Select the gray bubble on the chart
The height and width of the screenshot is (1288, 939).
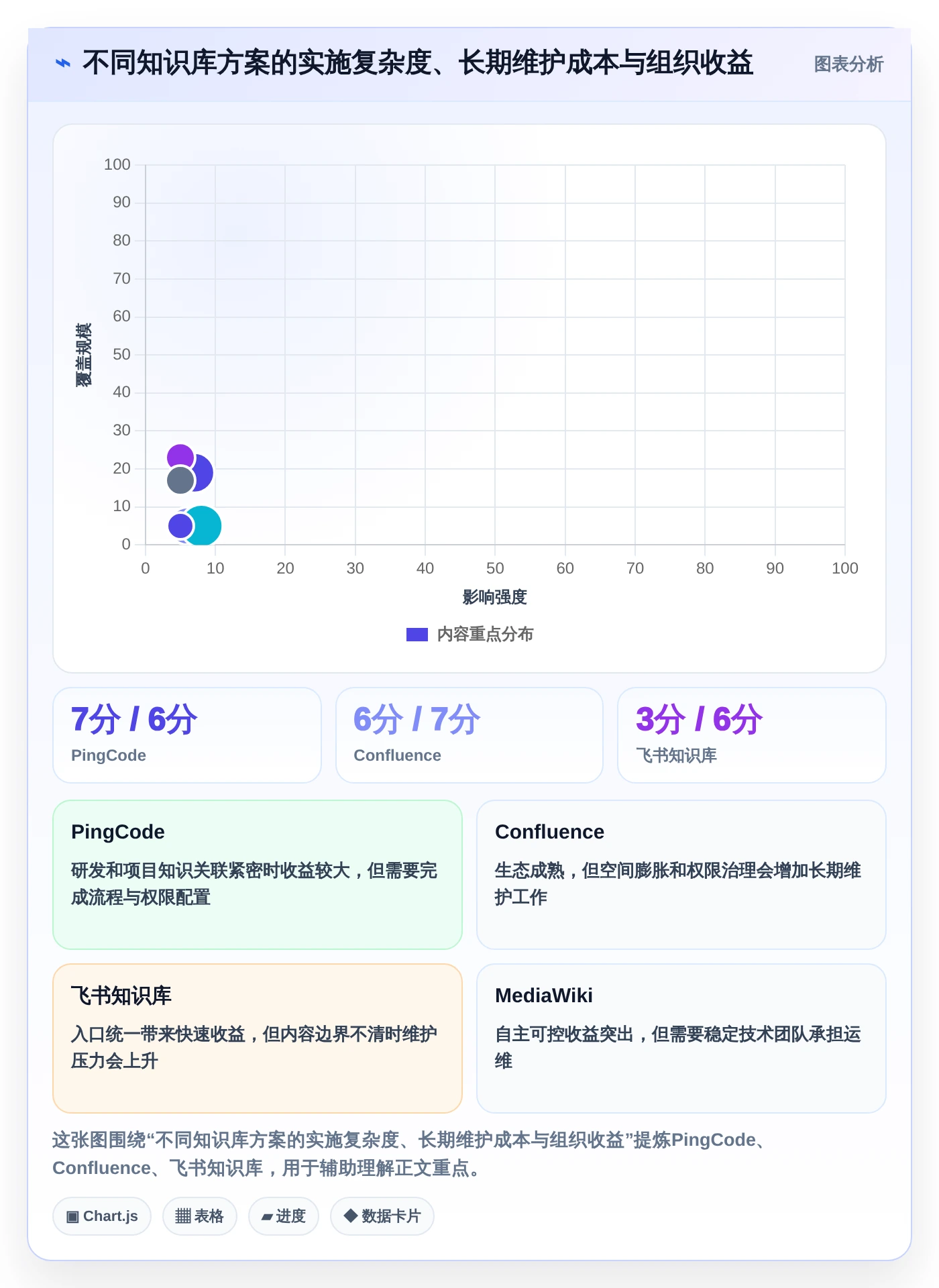pyautogui.click(x=180, y=480)
